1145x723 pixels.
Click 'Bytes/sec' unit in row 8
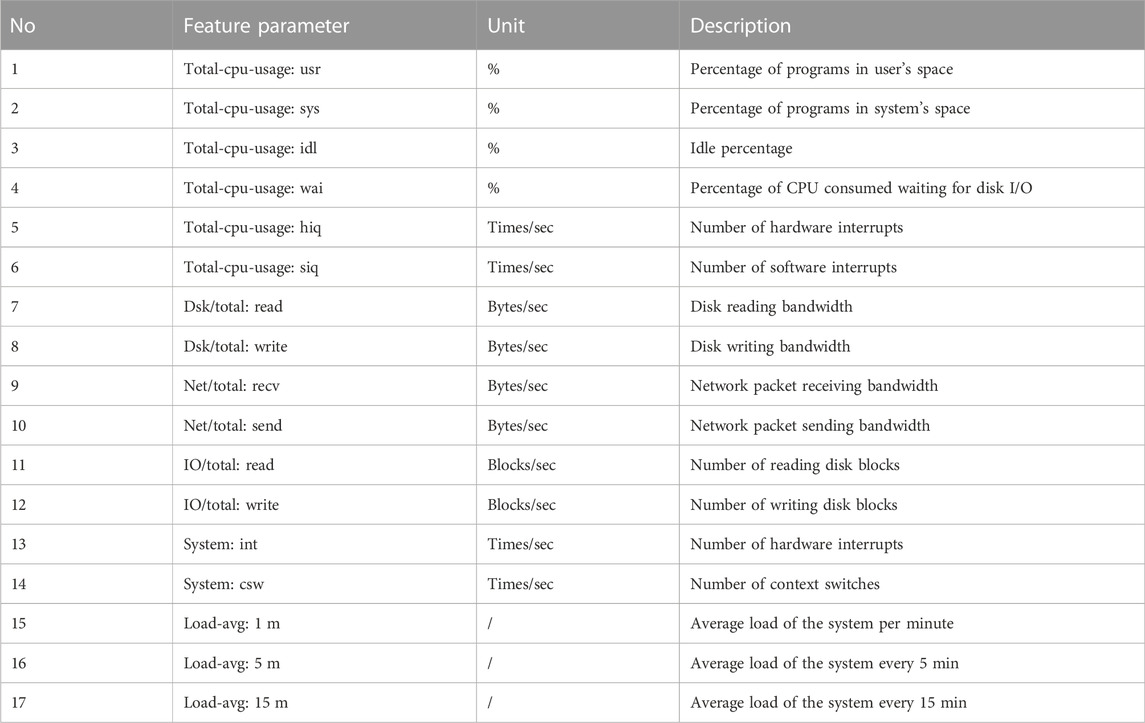517,347
